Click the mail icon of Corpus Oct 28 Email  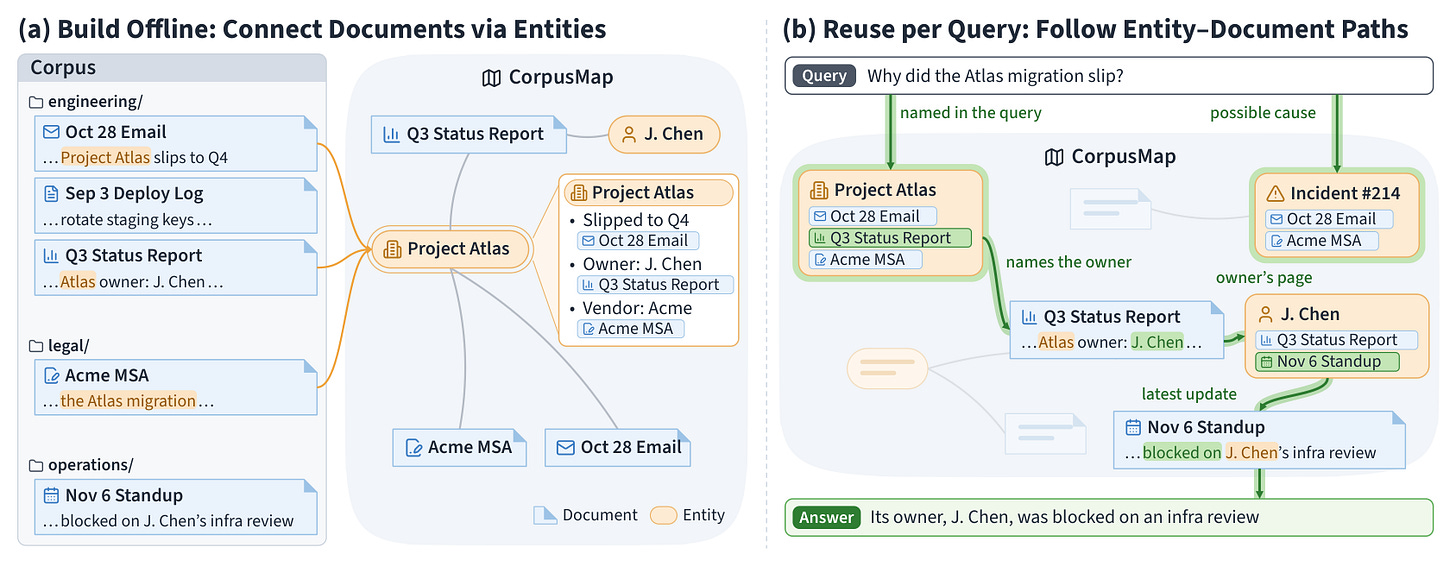(x=51, y=132)
